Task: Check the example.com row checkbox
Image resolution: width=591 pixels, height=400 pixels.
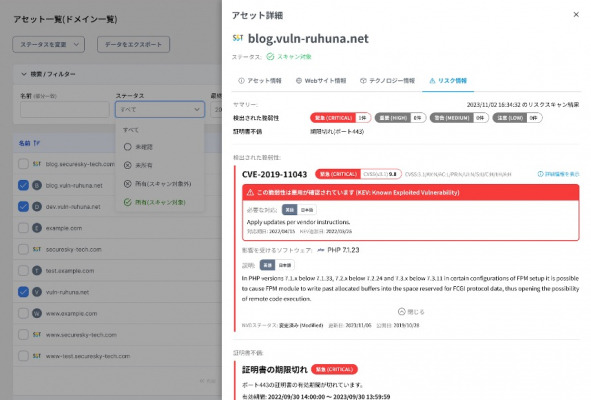Action: (23, 228)
